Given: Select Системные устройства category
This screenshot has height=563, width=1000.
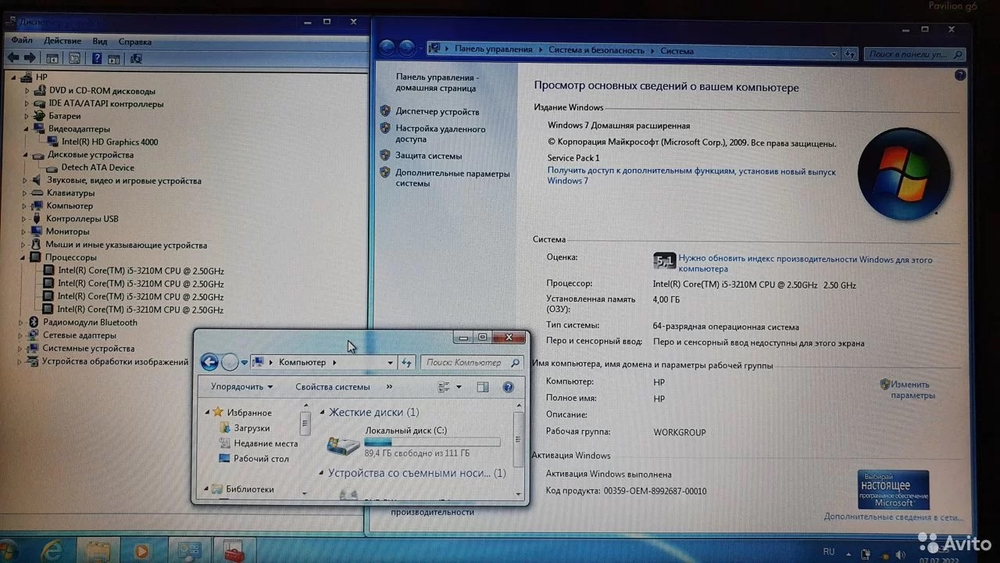Looking at the screenshot, I should [x=88, y=349].
